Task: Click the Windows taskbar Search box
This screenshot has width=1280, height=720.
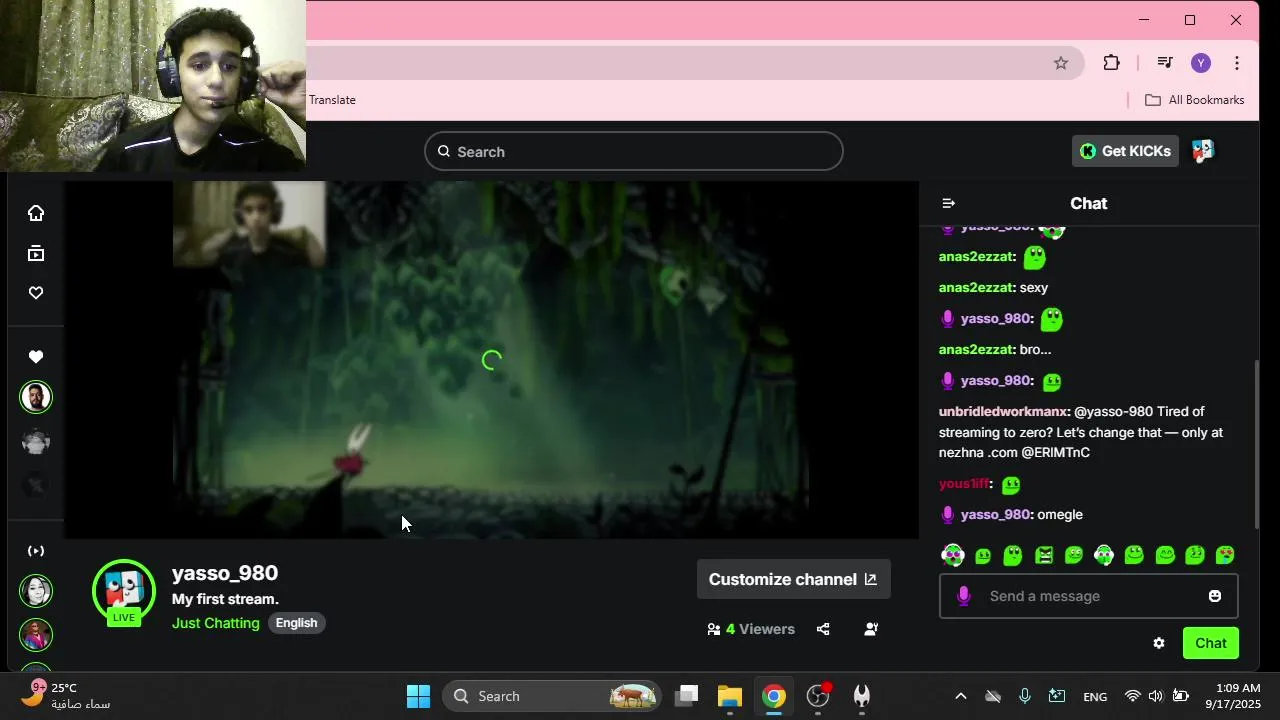Action: 552,696
